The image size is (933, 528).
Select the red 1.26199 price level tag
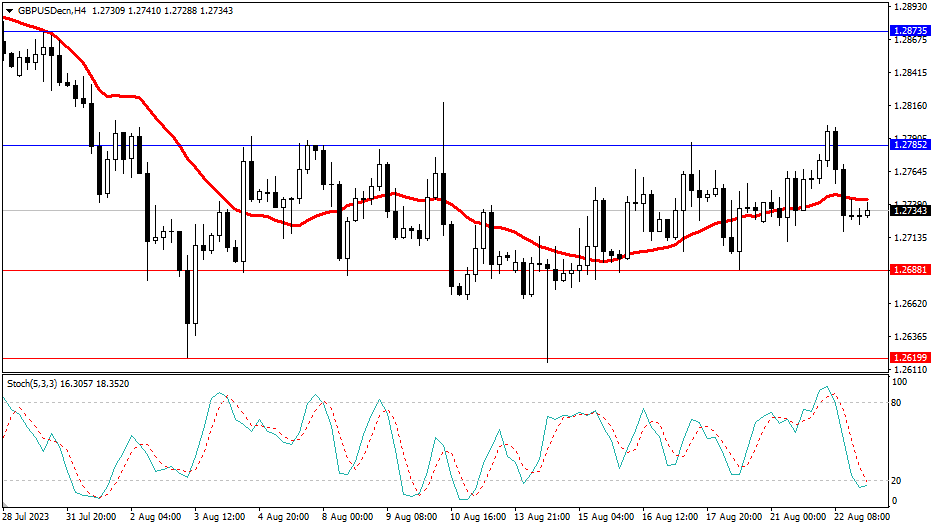pyautogui.click(x=909, y=357)
